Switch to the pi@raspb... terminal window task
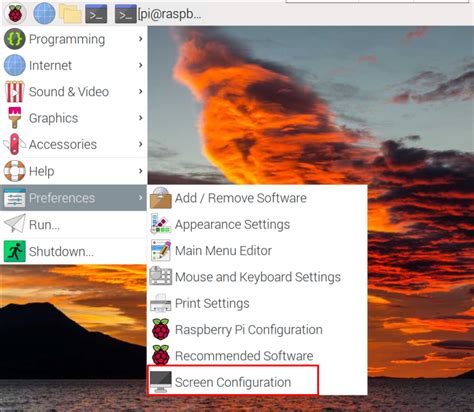Screen dimensions: 474x412 pos(158,14)
